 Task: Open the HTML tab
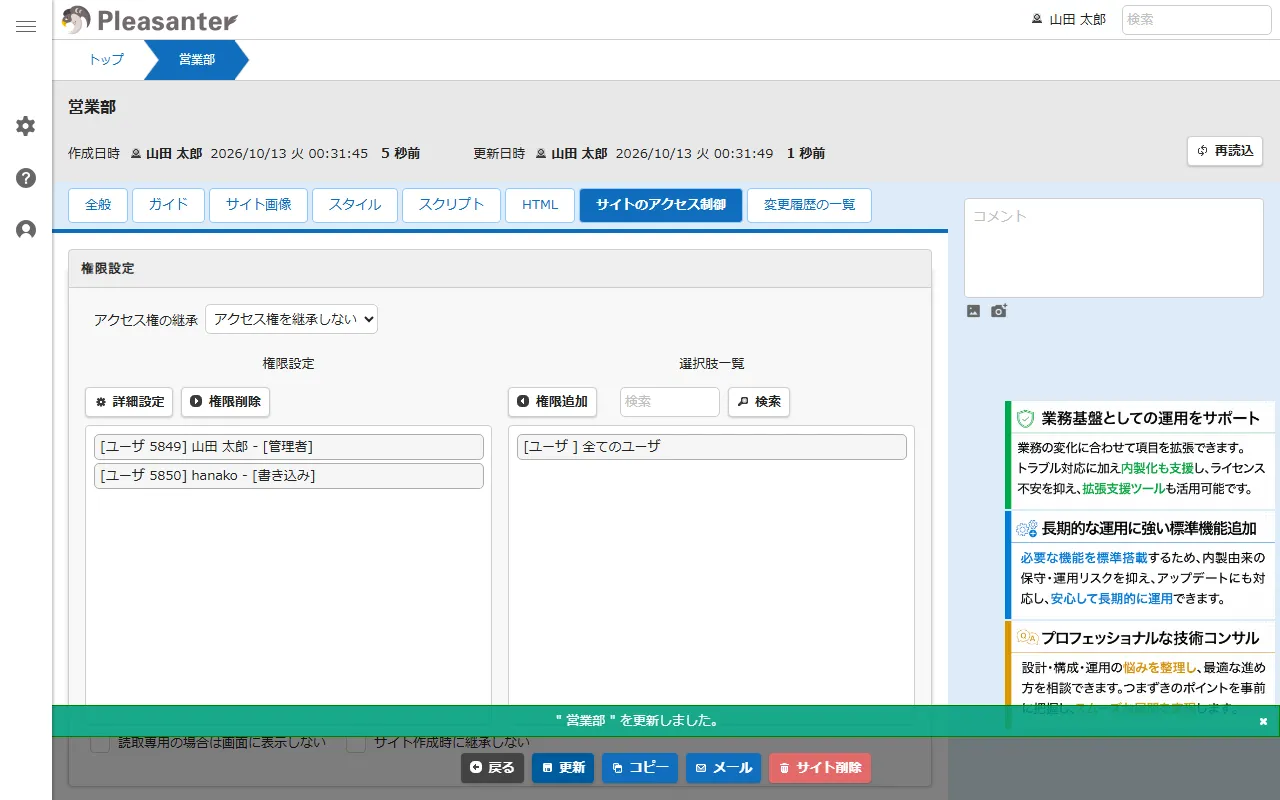click(x=540, y=205)
